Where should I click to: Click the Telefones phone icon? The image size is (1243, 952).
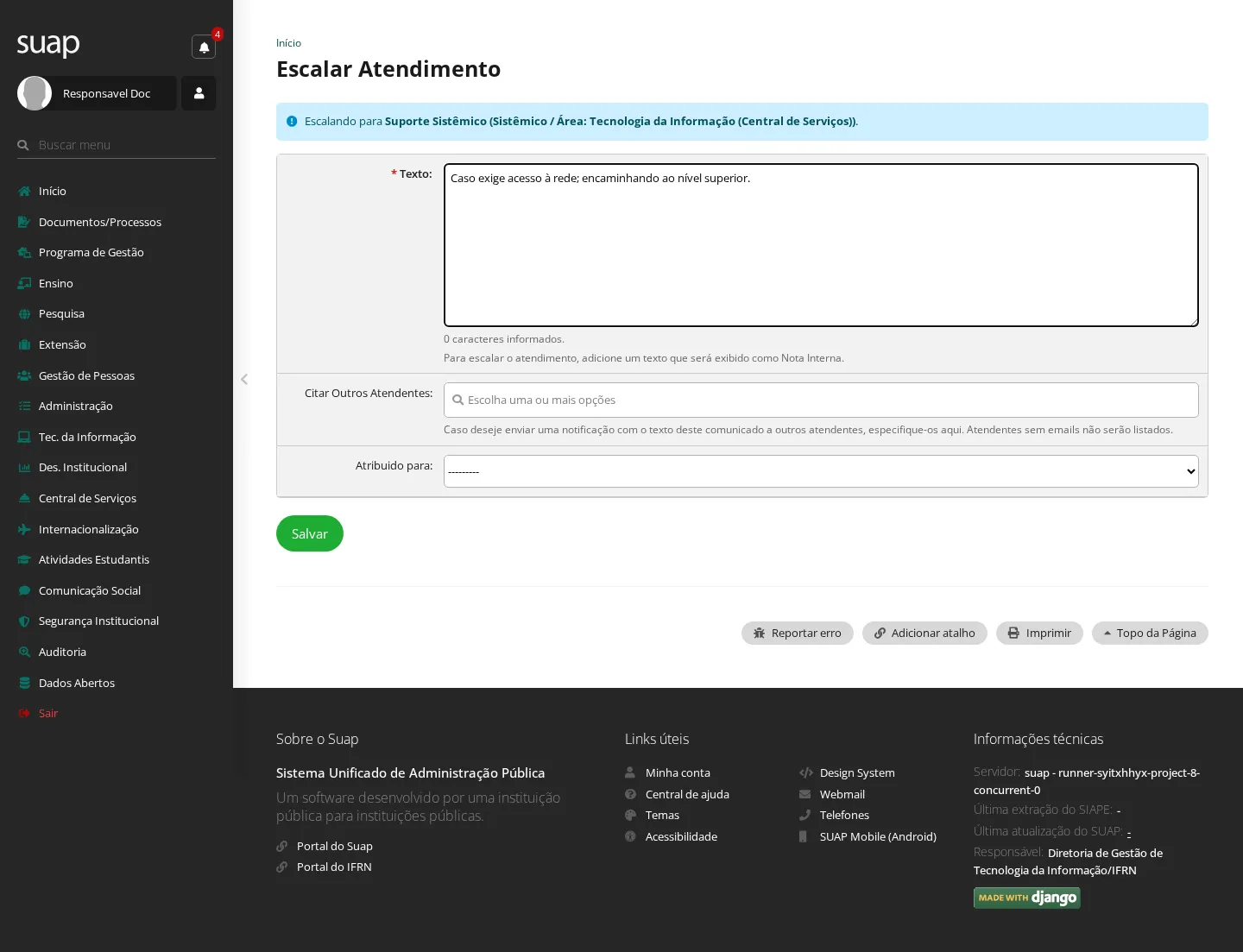pyautogui.click(x=804, y=815)
